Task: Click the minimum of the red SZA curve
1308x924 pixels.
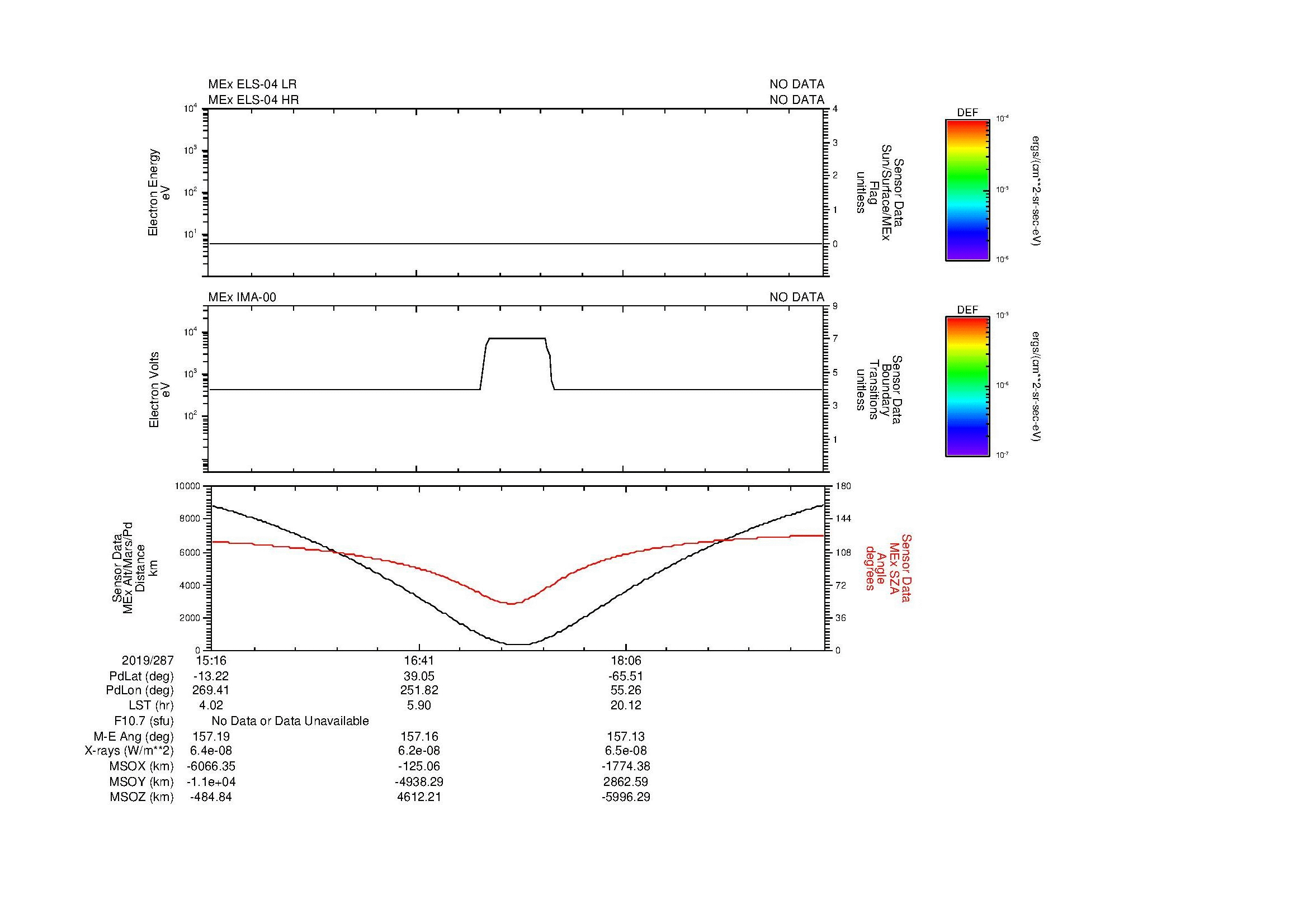Action: [511, 604]
